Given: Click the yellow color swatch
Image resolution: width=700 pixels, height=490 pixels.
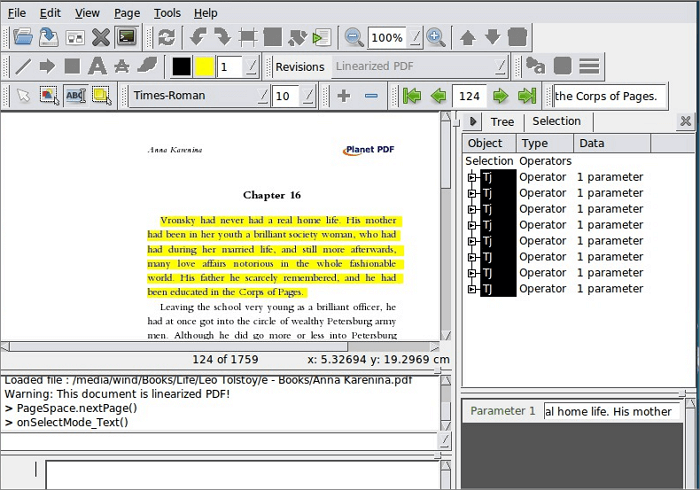Looking at the screenshot, I should 205,67.
